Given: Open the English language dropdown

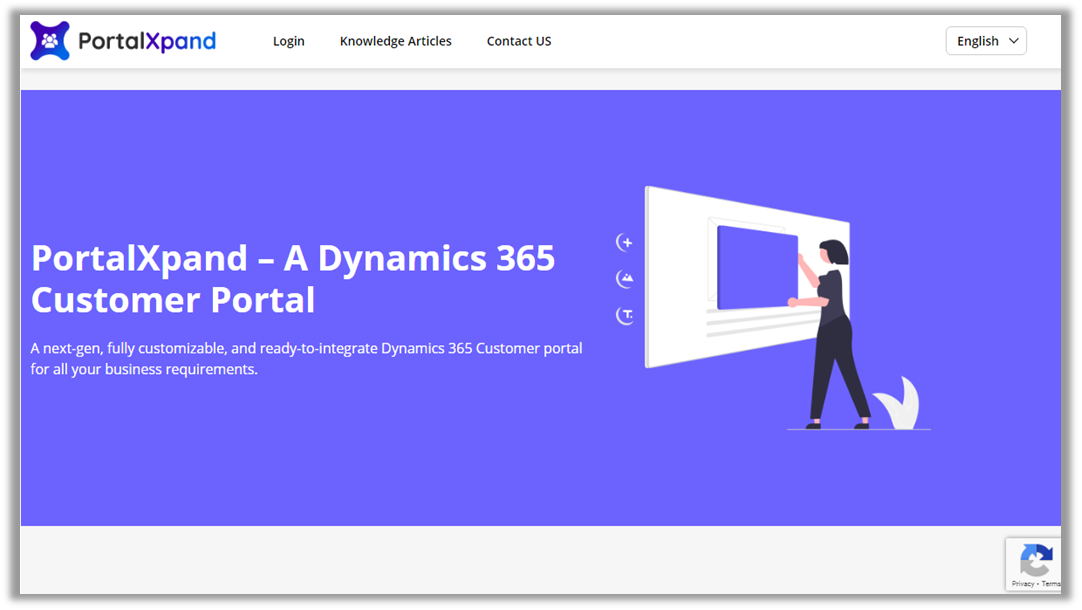Looking at the screenshot, I should 985,41.
